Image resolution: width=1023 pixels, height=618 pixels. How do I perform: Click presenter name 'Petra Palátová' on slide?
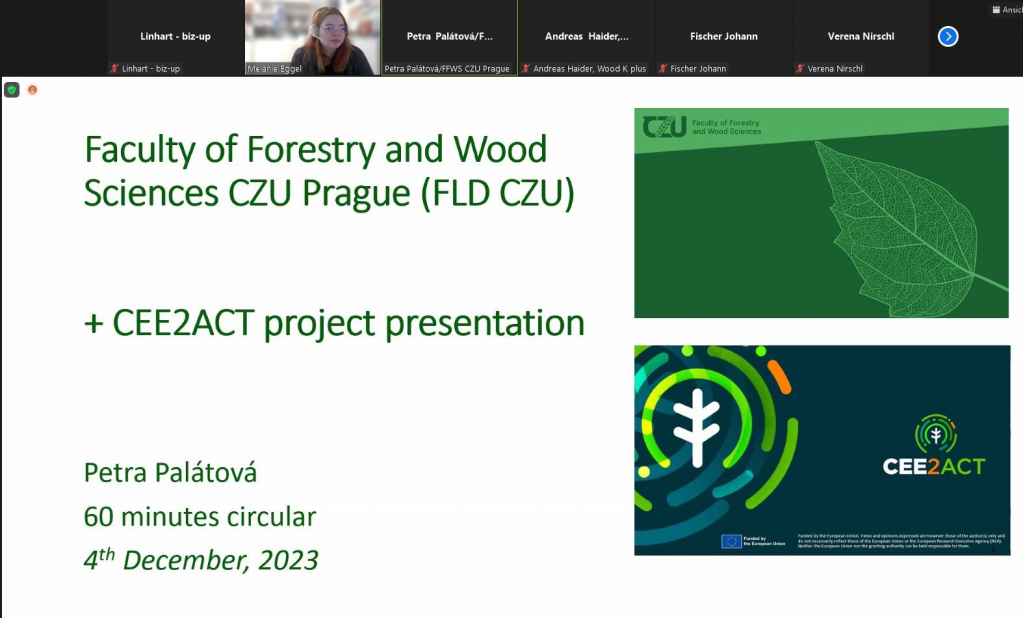(170, 472)
